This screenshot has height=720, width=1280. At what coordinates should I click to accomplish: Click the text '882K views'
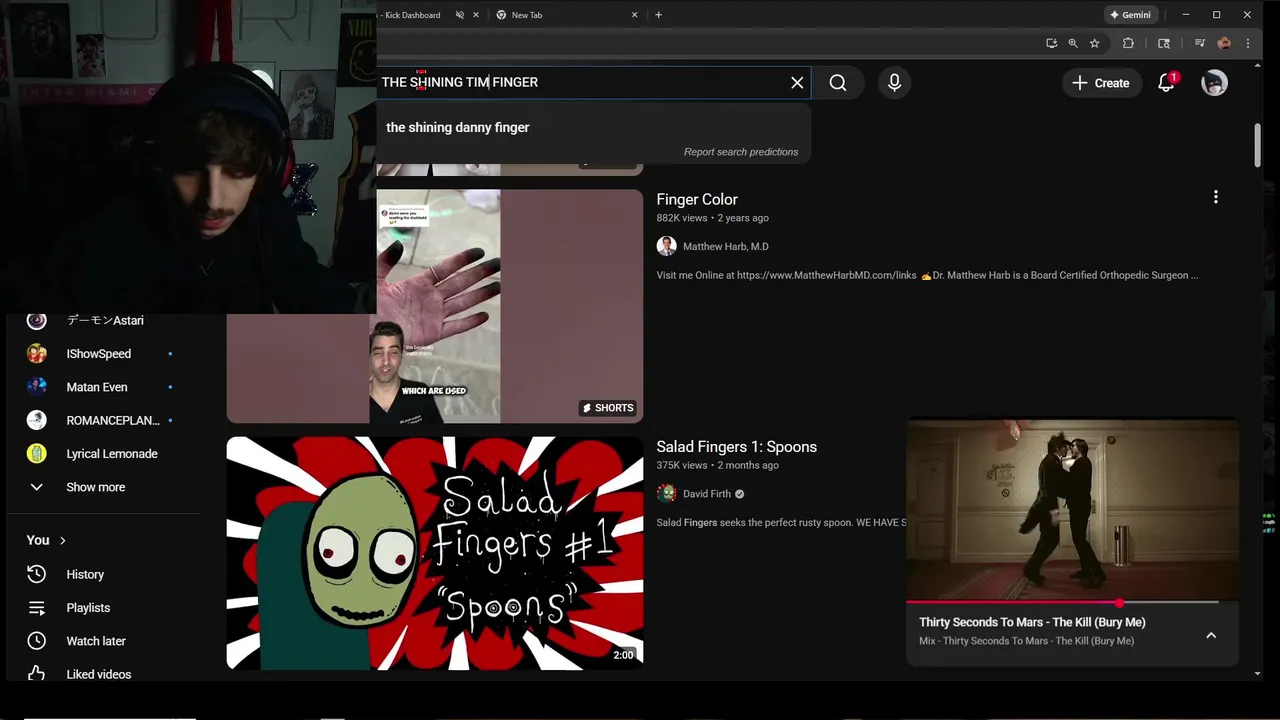tap(682, 218)
